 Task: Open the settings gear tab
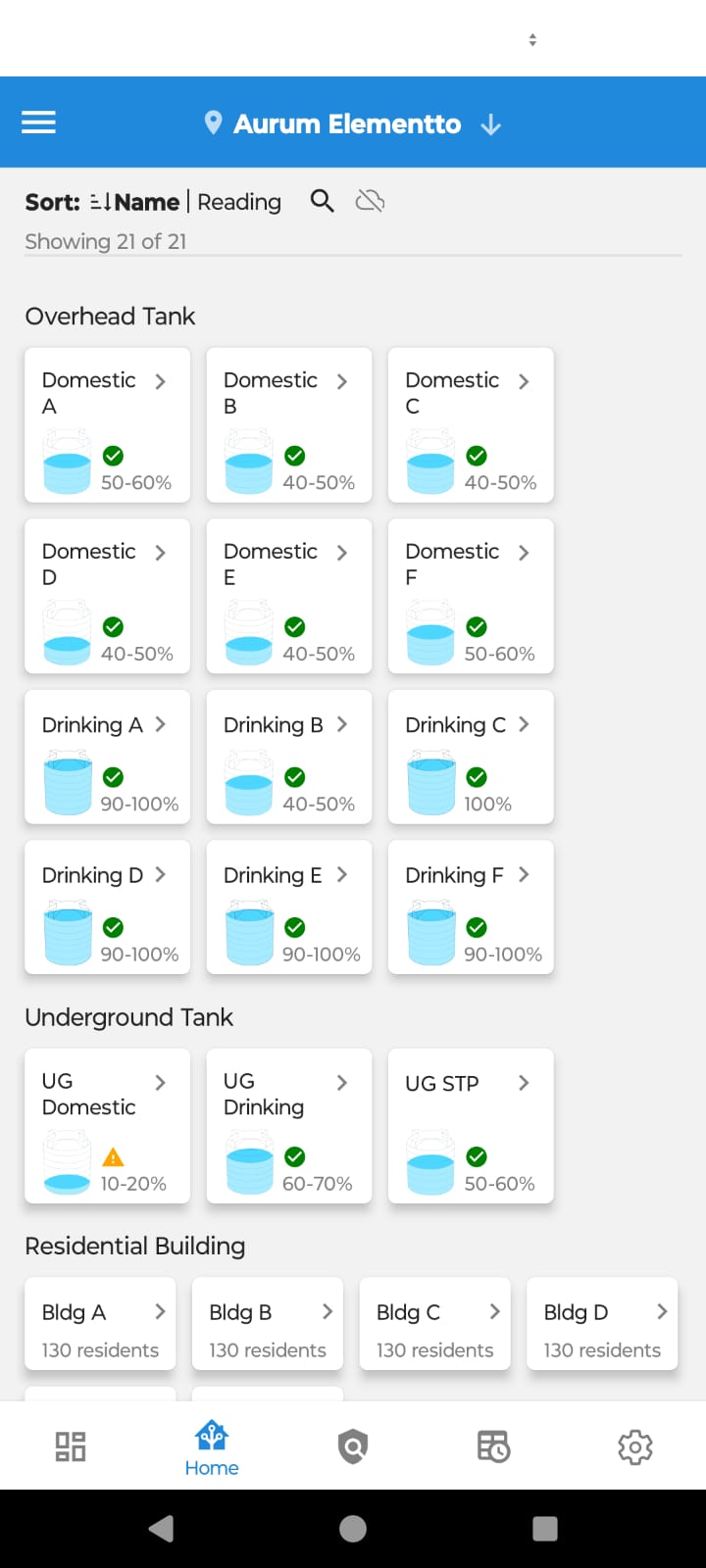click(635, 1446)
